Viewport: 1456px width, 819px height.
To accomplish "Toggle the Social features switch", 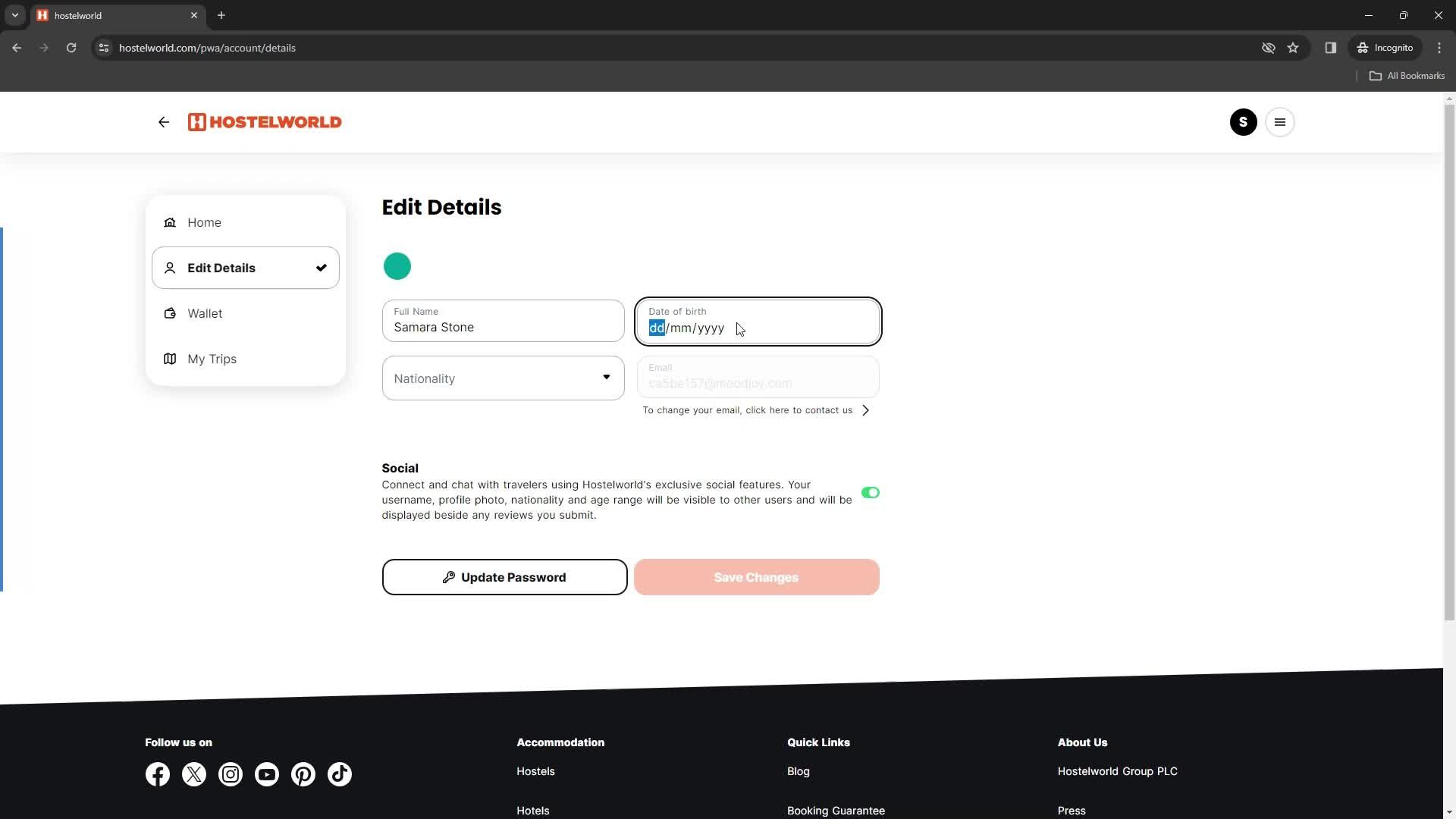I will pyautogui.click(x=869, y=492).
